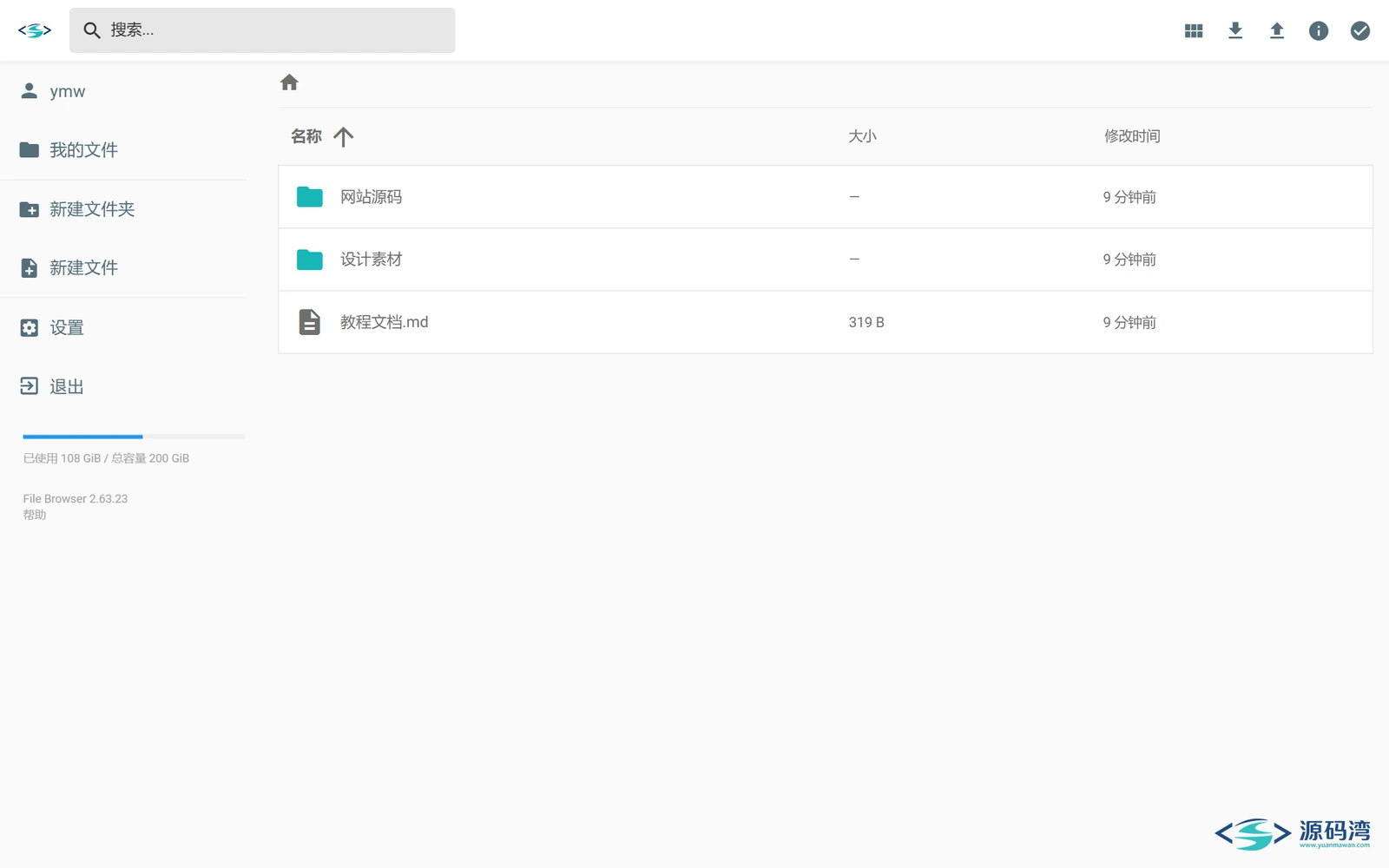Click the 设计素材 folder icon
The width and height of the screenshot is (1389, 868).
click(x=310, y=260)
